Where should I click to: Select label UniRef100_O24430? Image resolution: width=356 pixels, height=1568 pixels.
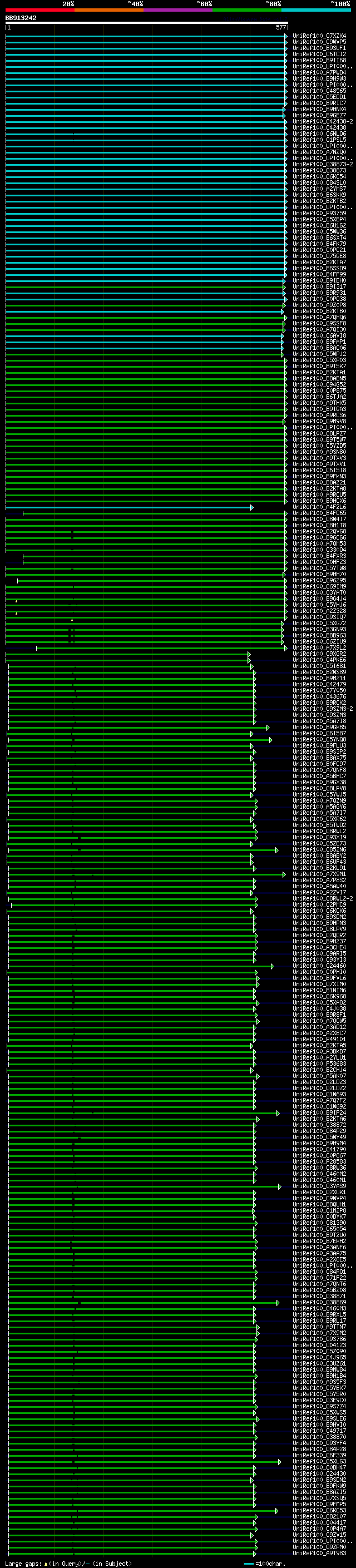(x=319, y=1474)
